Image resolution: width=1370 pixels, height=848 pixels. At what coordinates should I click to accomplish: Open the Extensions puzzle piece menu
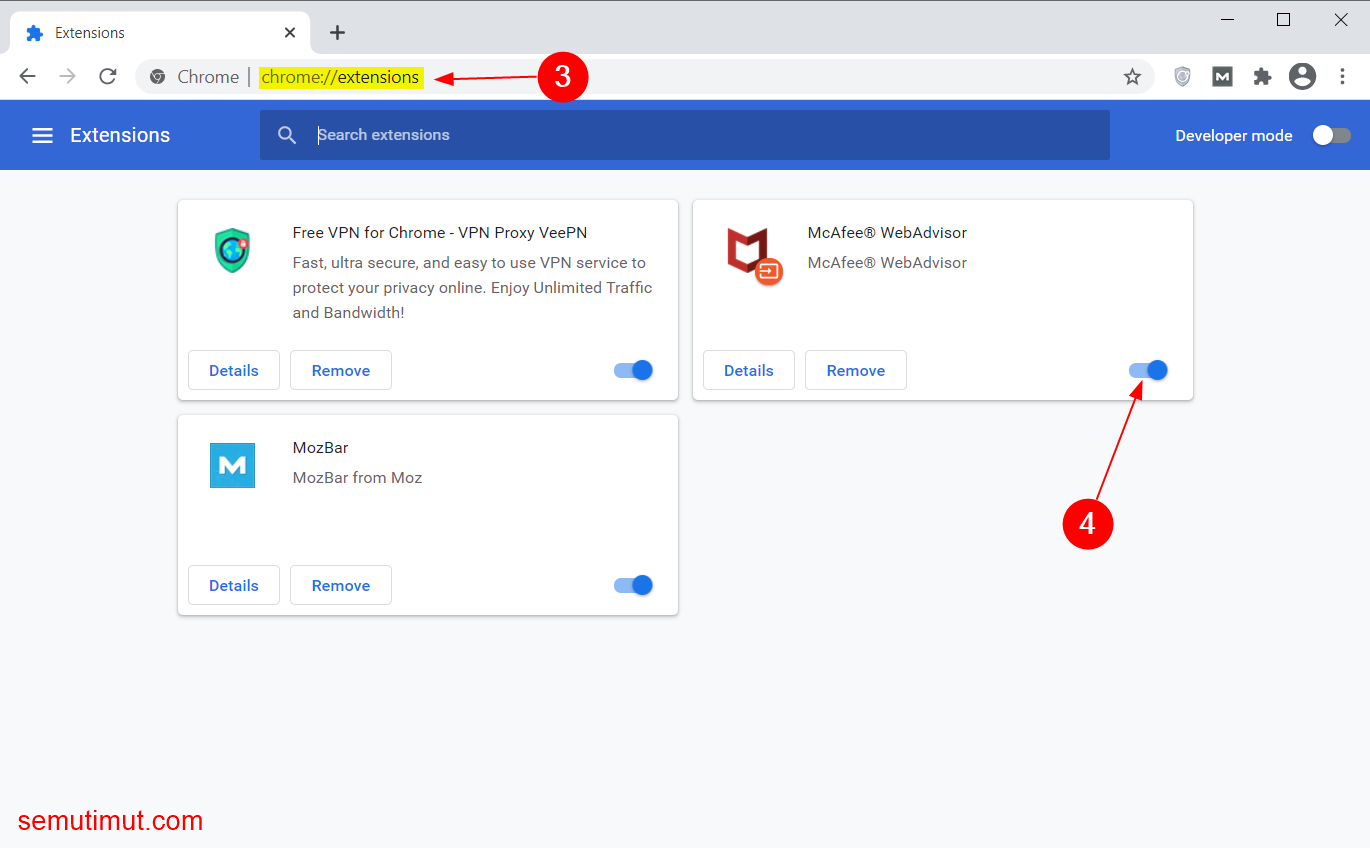[1262, 77]
